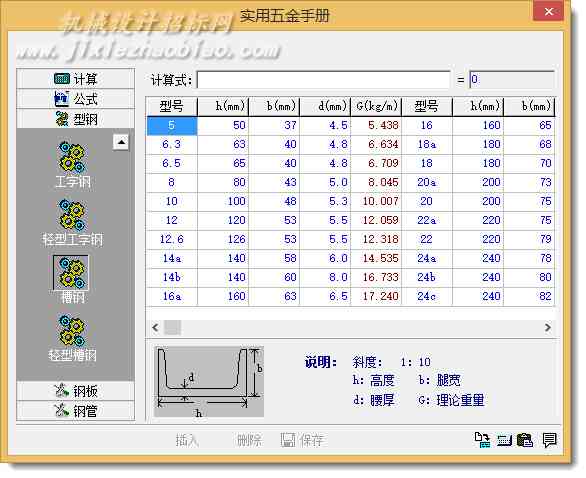Image resolution: width=586 pixels, height=478 pixels.
Task: Click the document-with-keyboard icon in bottom toolbar
Action: click(482, 440)
